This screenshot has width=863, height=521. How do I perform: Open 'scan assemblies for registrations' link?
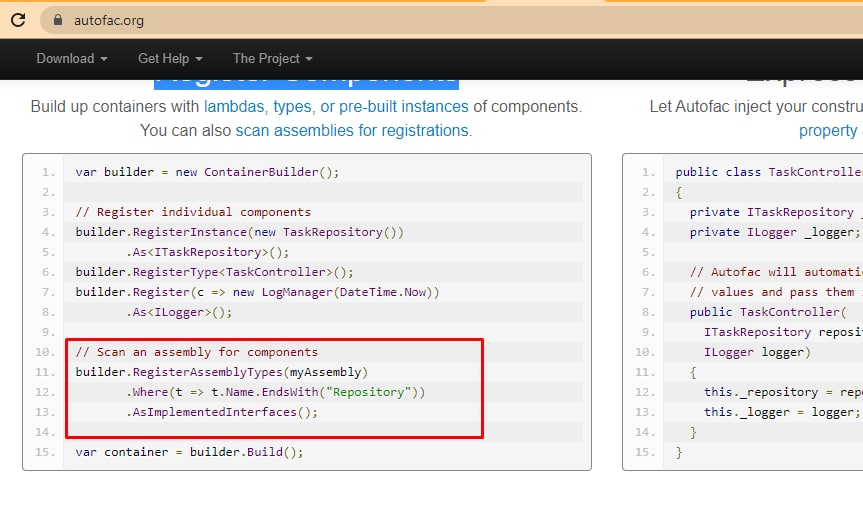(x=352, y=130)
